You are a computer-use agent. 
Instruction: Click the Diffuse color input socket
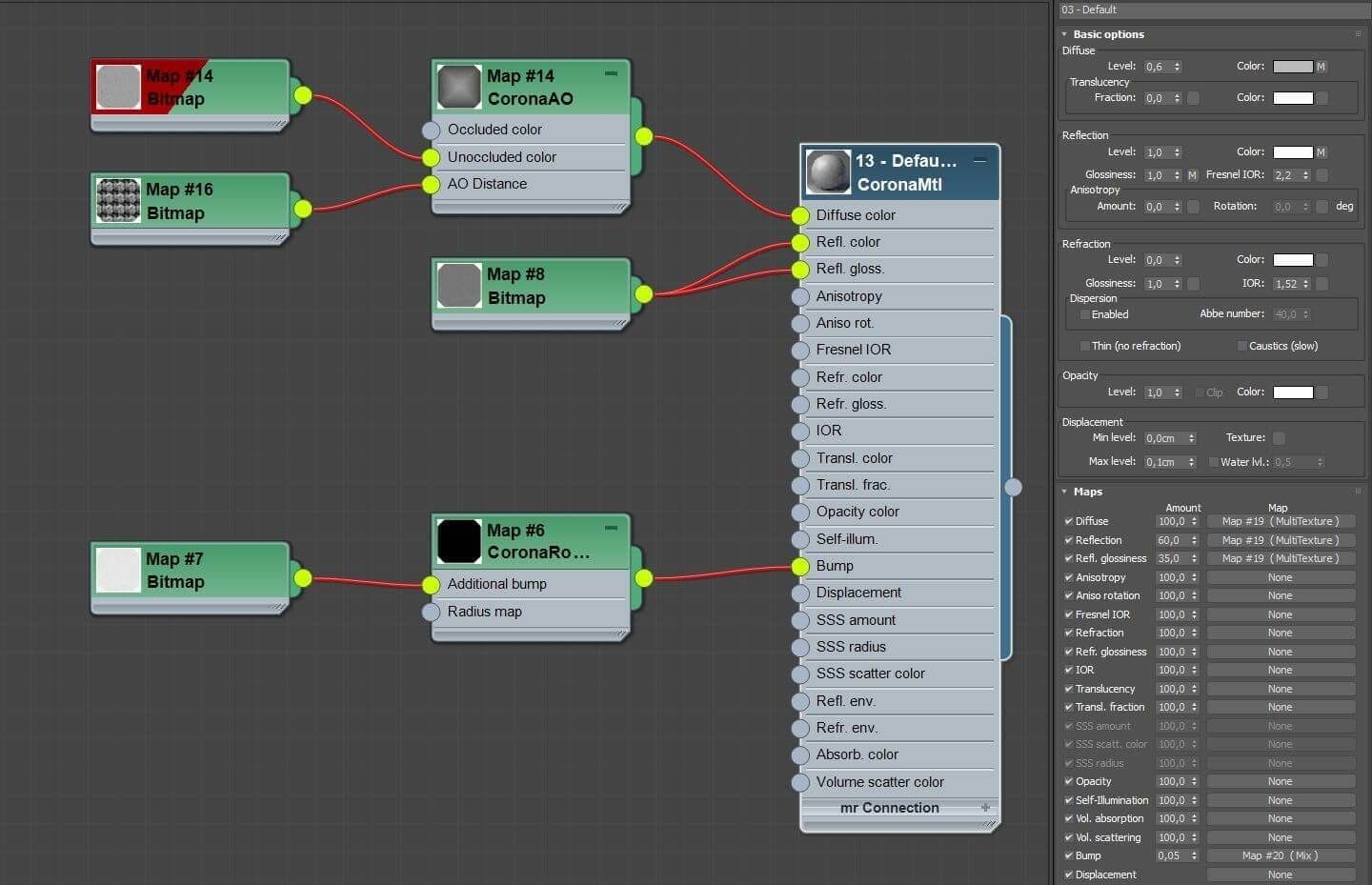click(800, 215)
